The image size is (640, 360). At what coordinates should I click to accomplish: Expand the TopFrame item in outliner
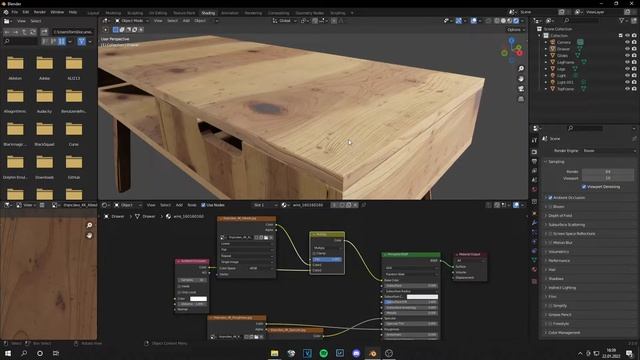[546, 89]
